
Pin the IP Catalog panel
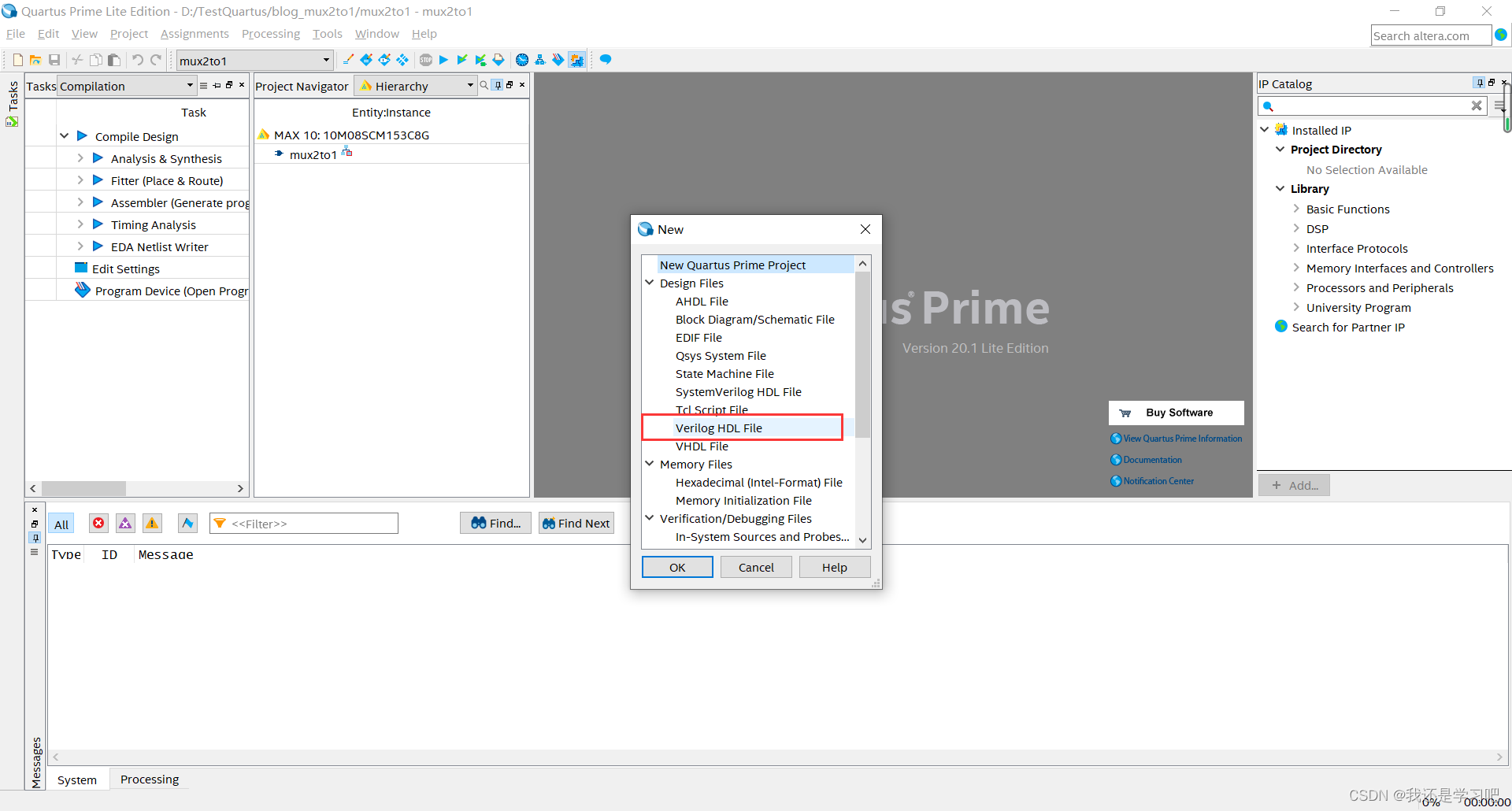(x=1479, y=83)
